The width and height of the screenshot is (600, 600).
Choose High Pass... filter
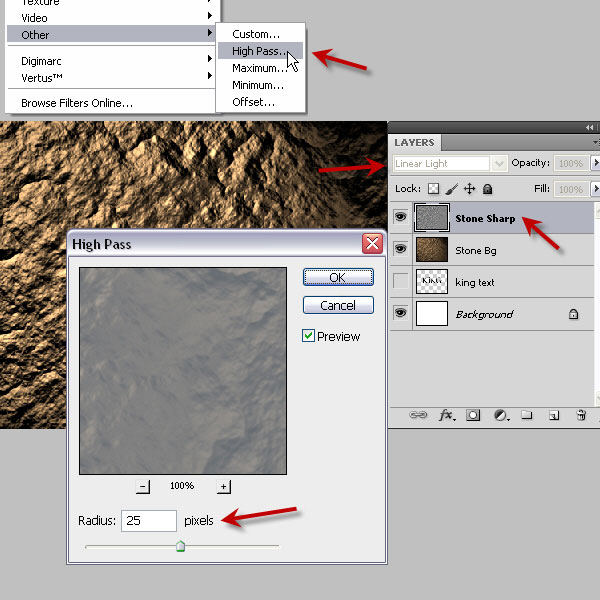[x=260, y=51]
